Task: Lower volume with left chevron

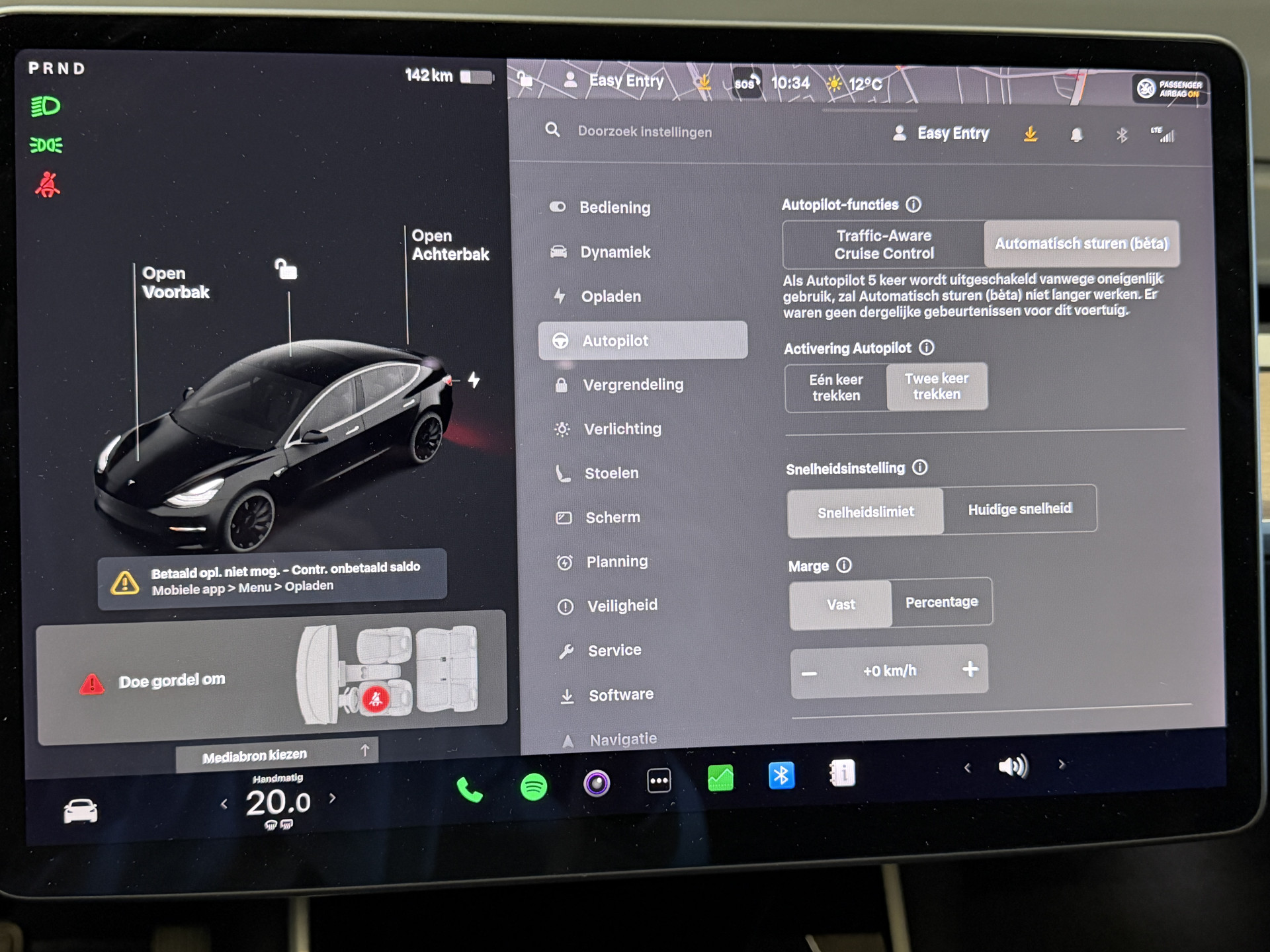Action: pos(967,768)
